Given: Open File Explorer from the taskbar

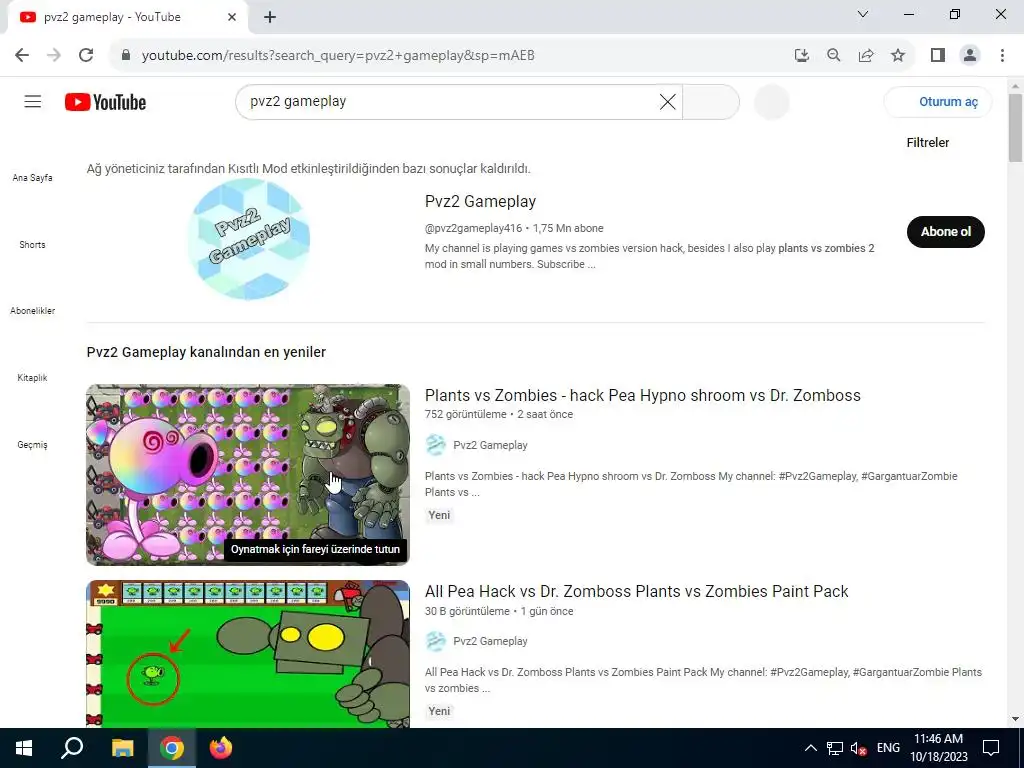Looking at the screenshot, I should click(x=122, y=748).
